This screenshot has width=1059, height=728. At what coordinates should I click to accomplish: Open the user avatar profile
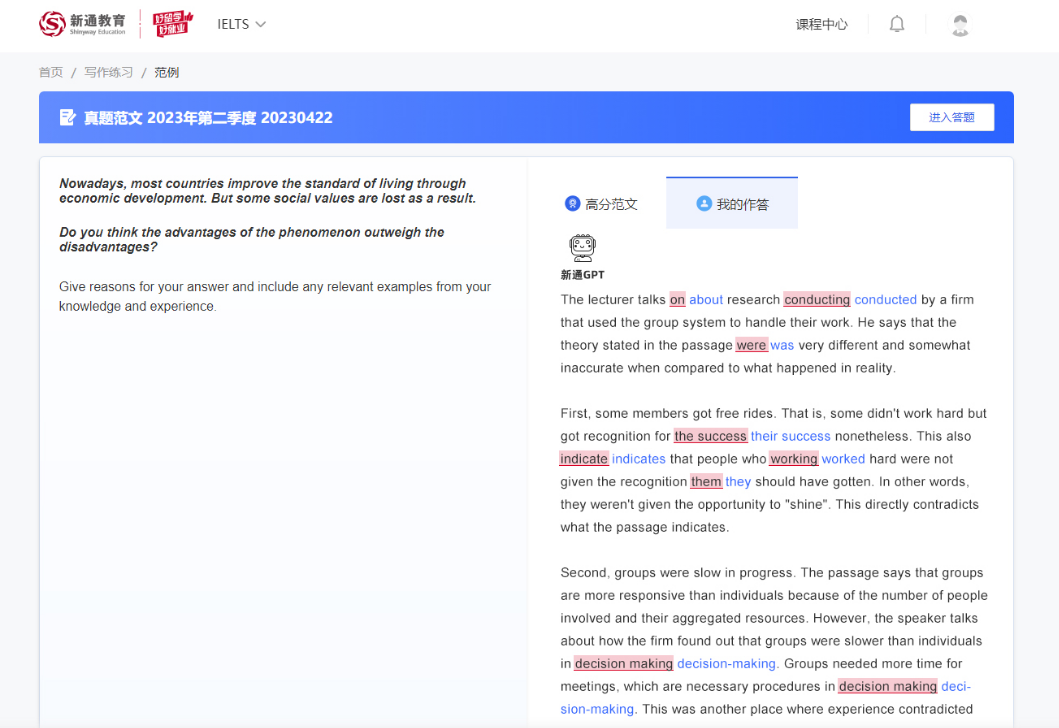click(960, 24)
